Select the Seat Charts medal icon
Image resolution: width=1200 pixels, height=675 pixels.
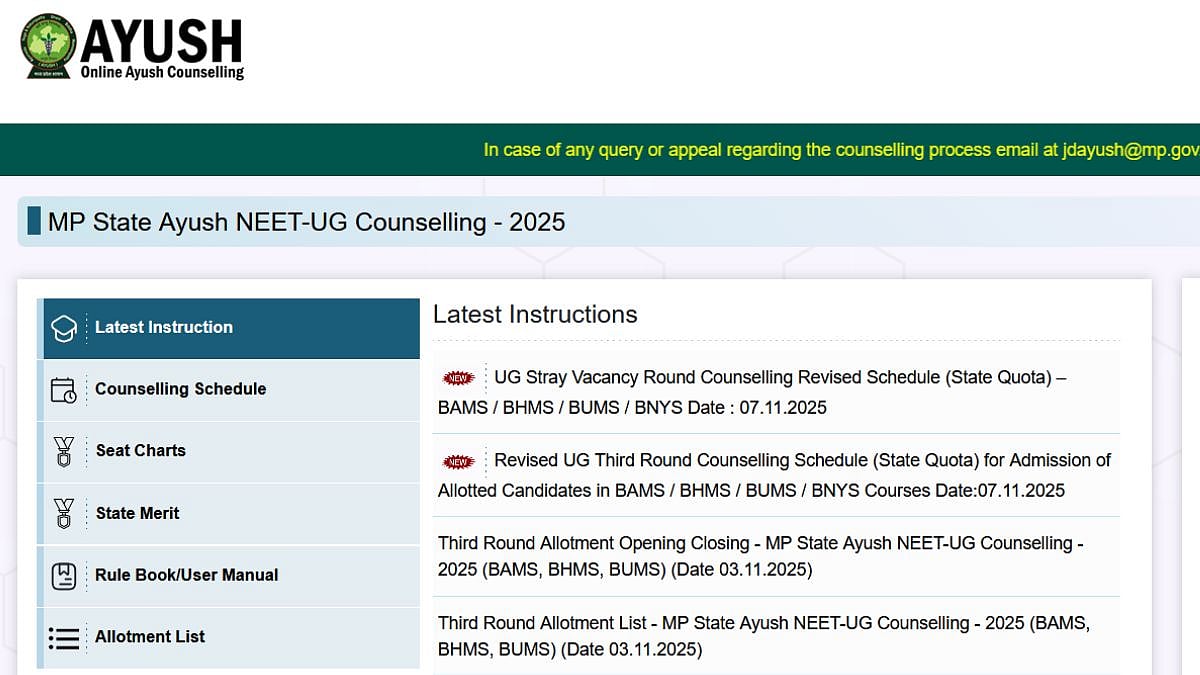[x=63, y=451]
